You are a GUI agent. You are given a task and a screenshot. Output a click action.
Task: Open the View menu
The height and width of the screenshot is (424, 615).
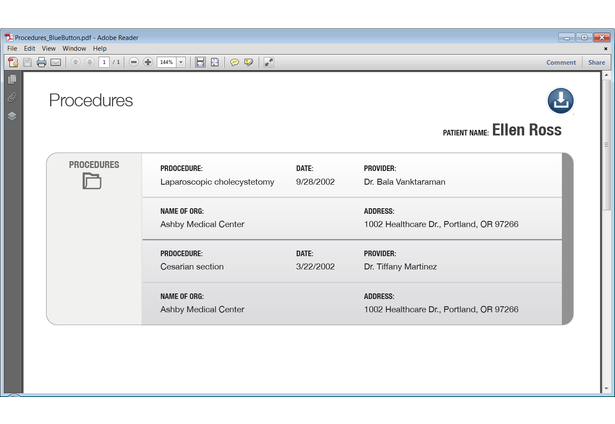click(x=49, y=48)
